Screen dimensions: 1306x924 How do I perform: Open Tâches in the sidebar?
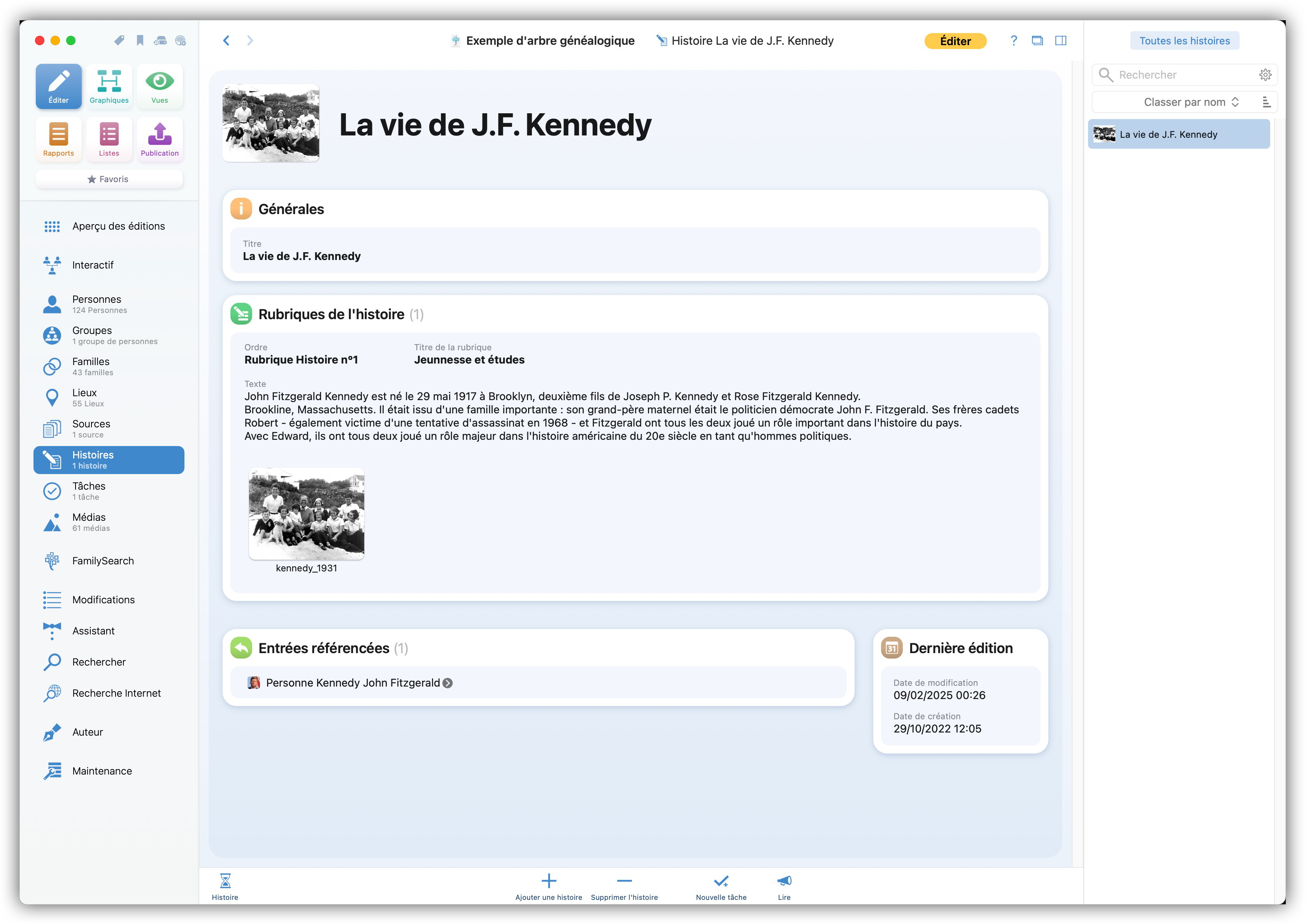point(109,492)
